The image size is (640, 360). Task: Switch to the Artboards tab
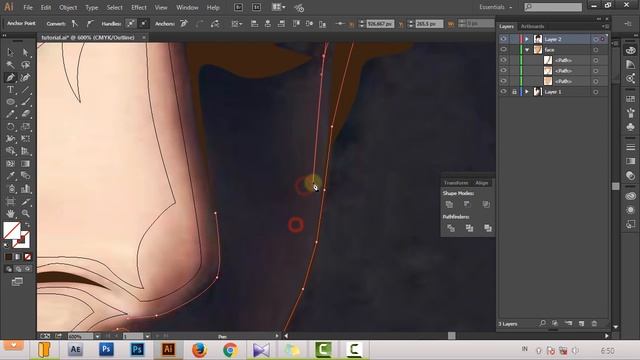532,26
